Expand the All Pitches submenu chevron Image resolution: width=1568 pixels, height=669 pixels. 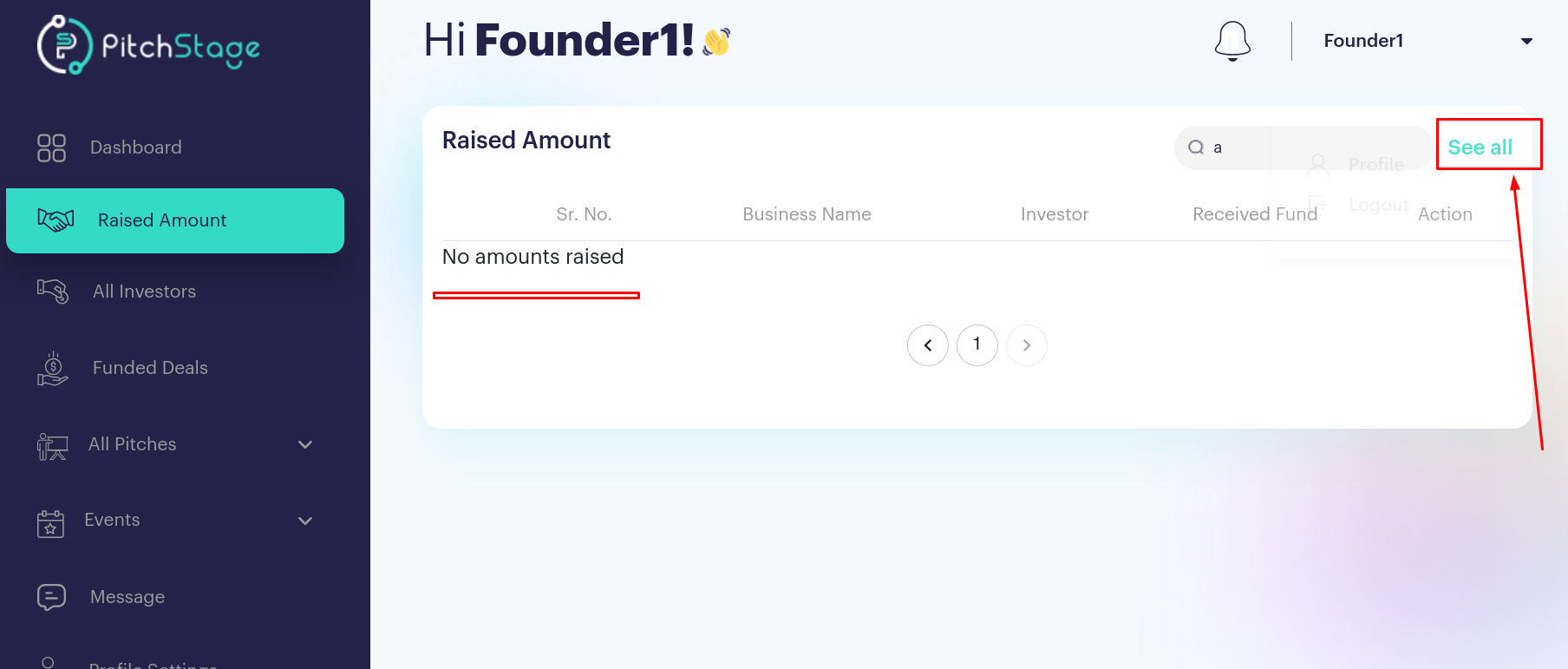point(305,444)
